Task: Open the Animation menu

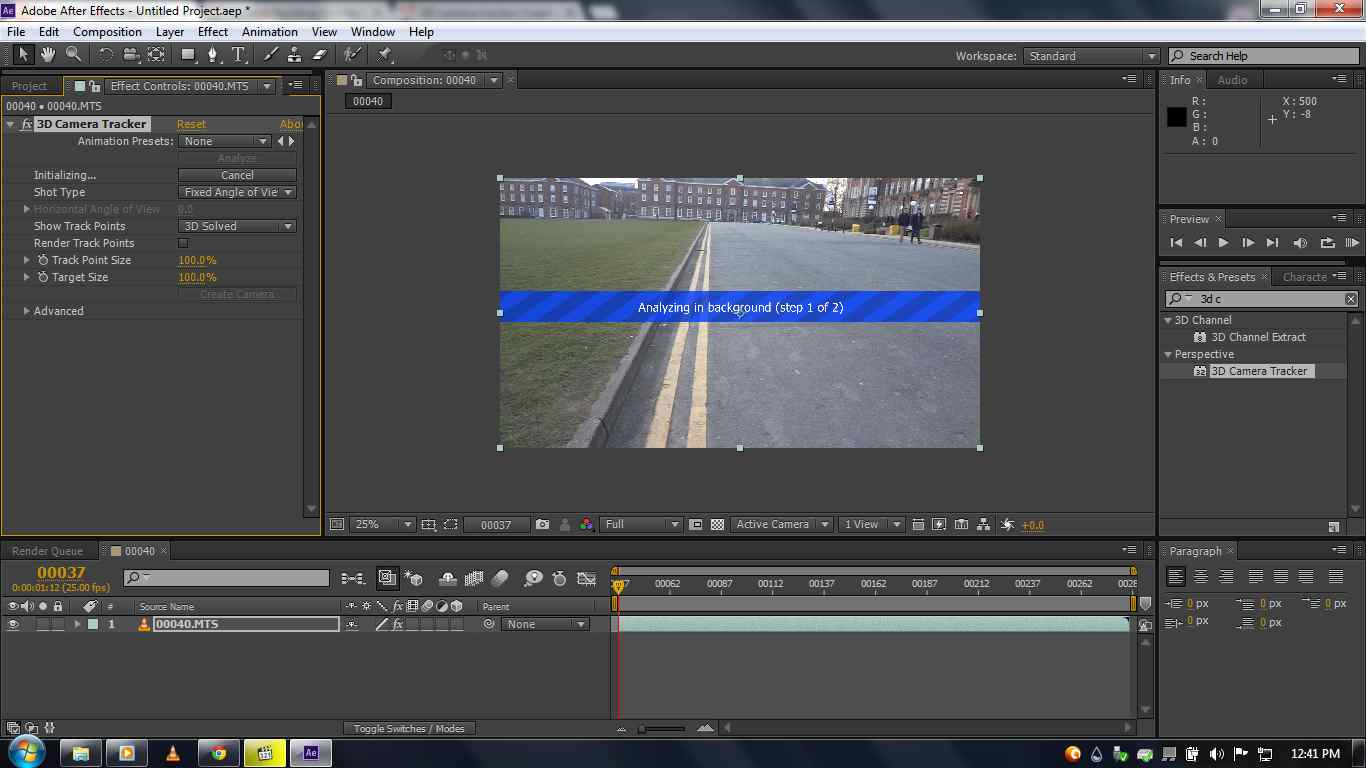Action: click(269, 32)
